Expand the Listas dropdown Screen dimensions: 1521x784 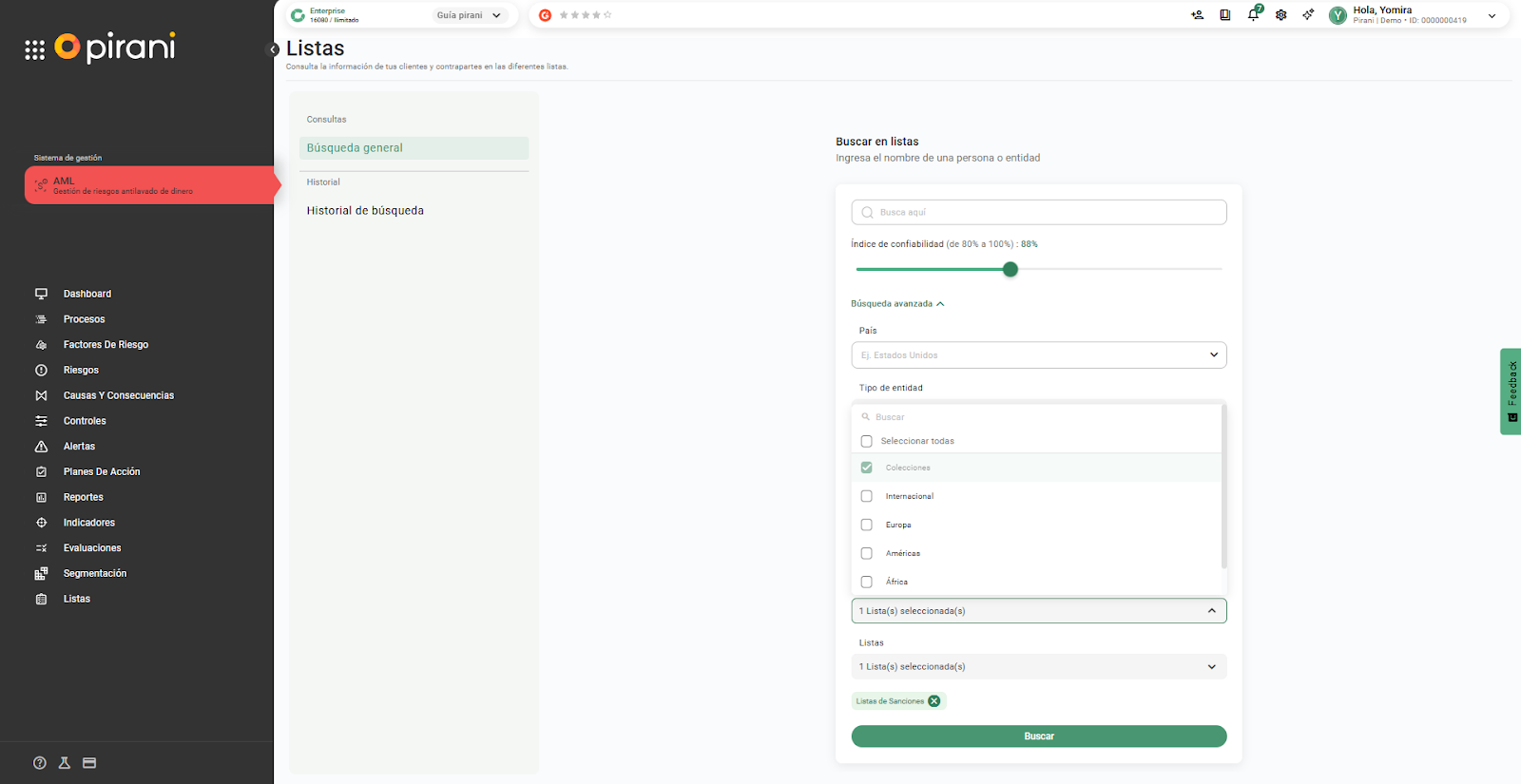click(x=1038, y=667)
